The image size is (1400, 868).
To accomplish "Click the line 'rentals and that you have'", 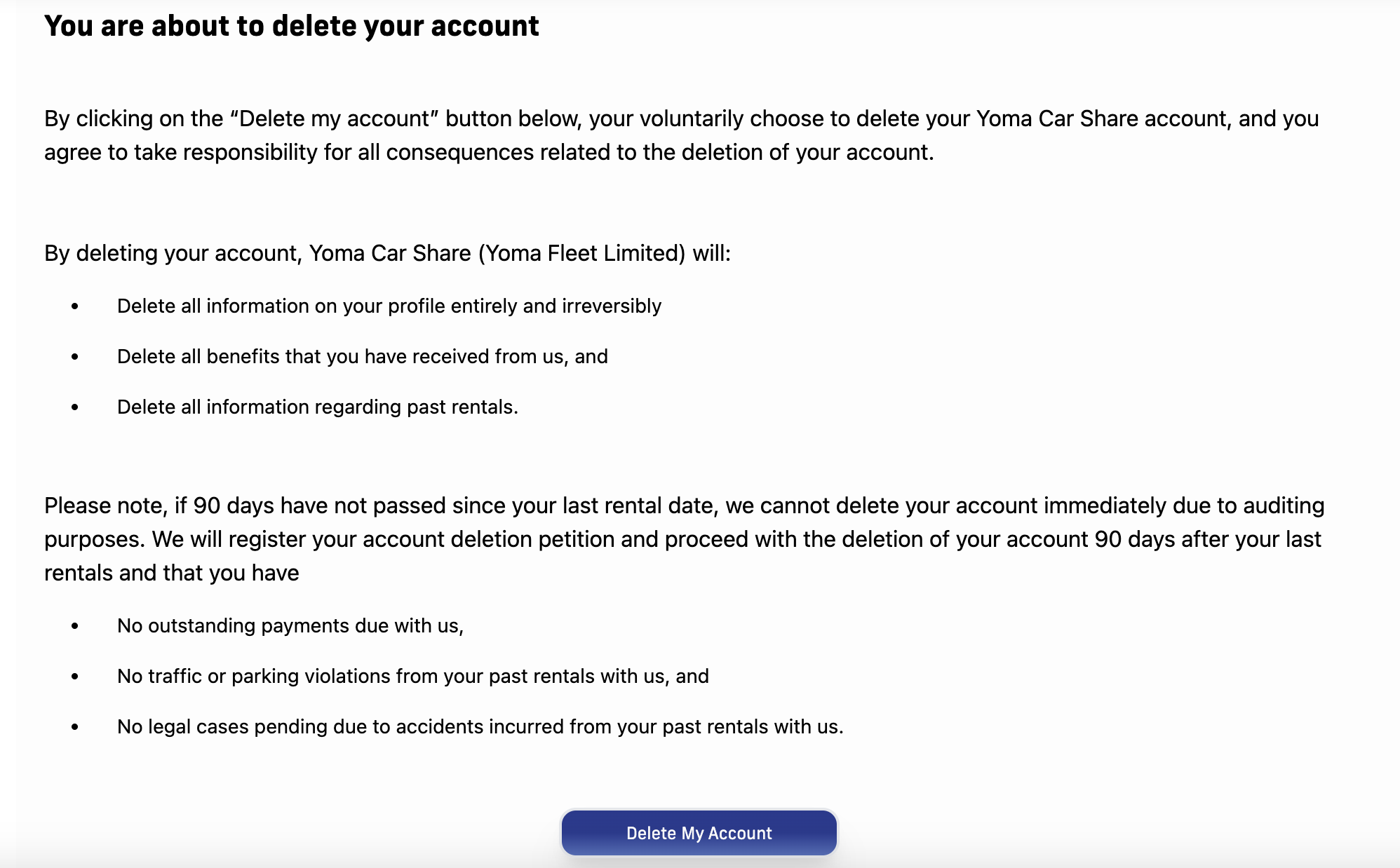I will 172,573.
